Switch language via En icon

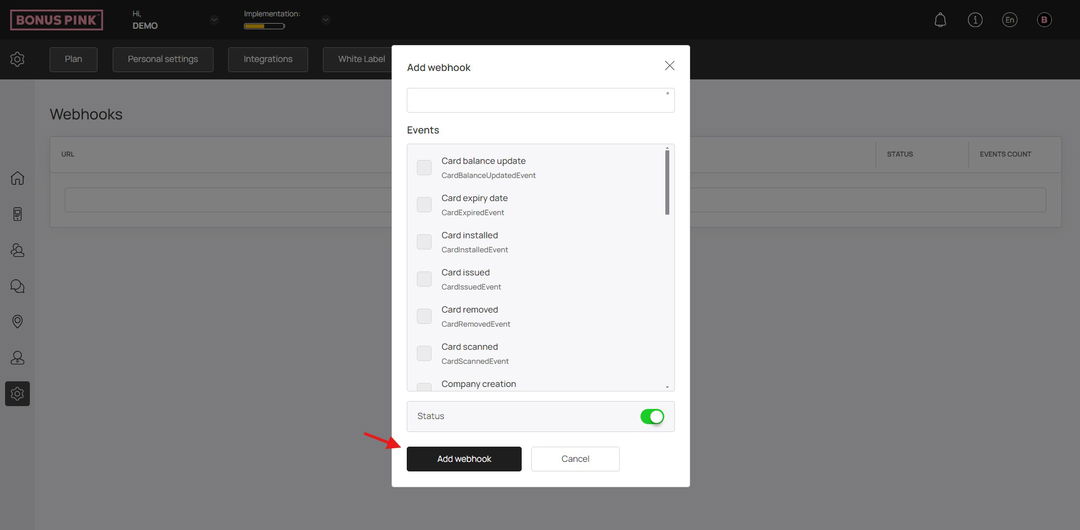click(x=1010, y=20)
